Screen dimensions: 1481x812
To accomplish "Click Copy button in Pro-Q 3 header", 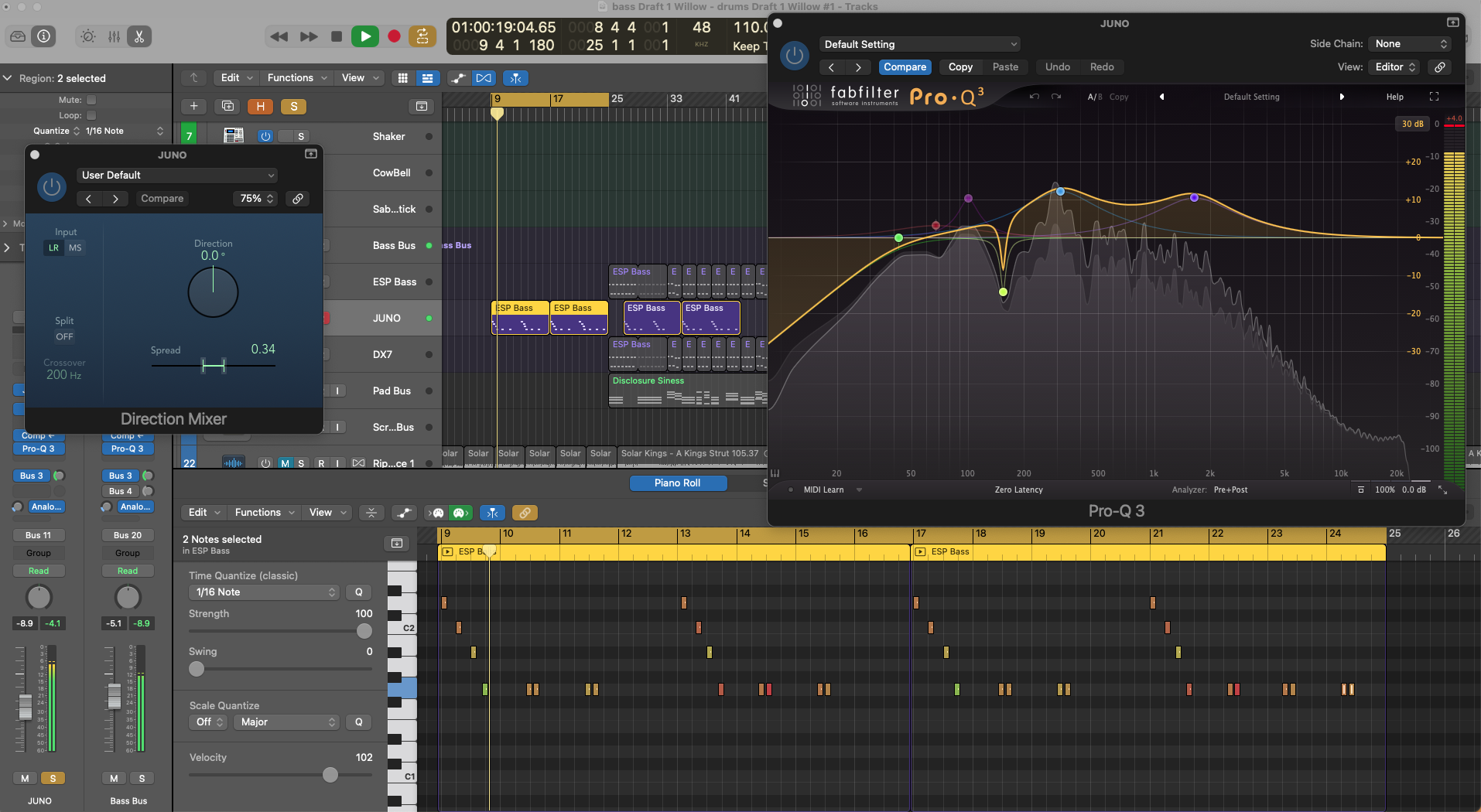I will click(960, 67).
